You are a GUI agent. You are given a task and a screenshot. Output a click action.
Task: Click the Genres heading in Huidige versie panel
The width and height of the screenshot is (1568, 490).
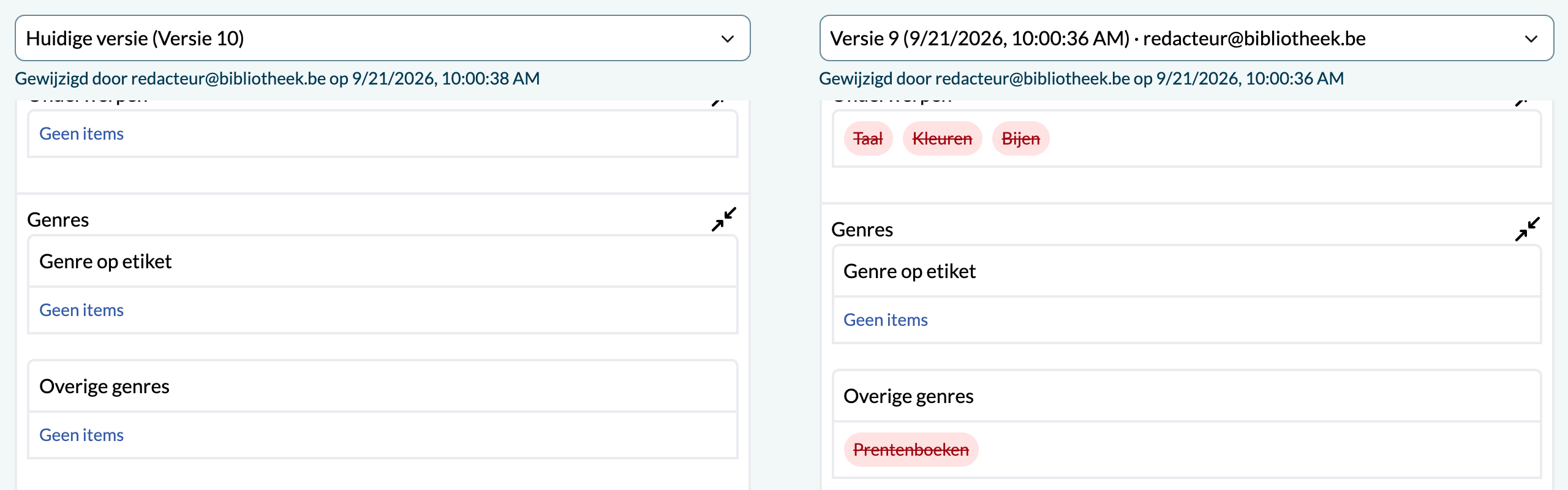coord(58,220)
